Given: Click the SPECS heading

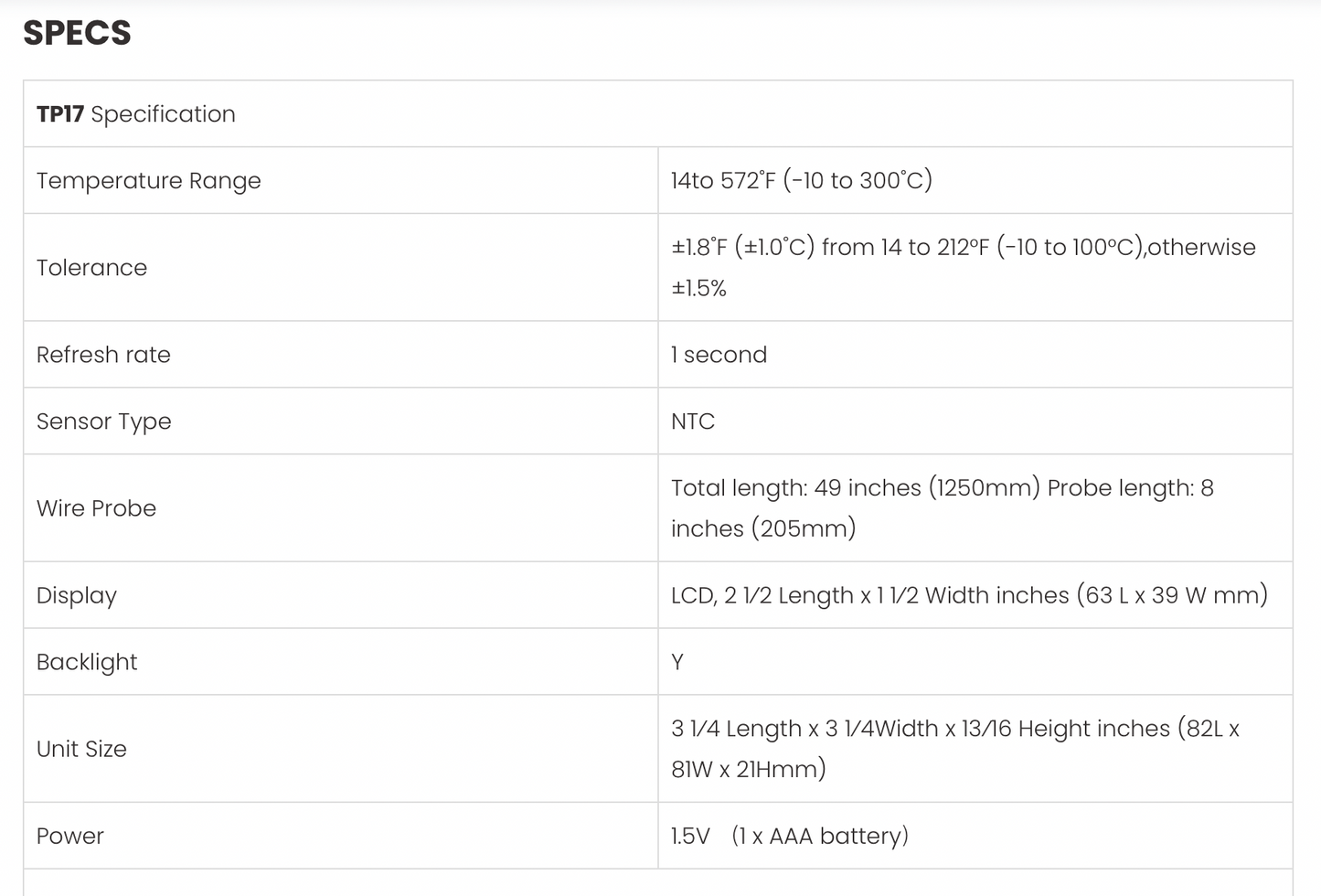Looking at the screenshot, I should pyautogui.click(x=77, y=33).
